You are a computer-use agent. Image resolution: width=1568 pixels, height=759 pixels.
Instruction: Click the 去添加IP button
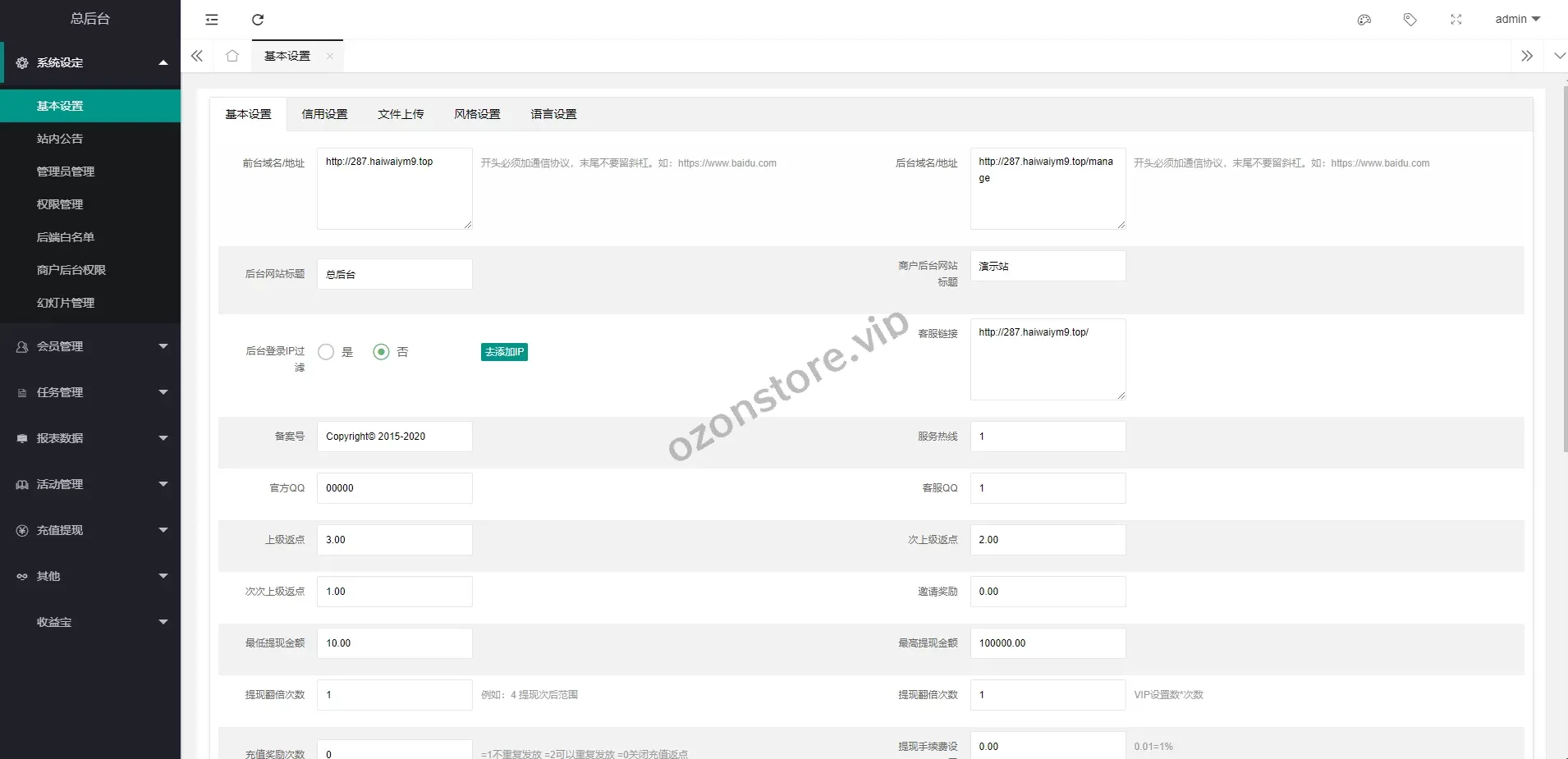coord(504,352)
